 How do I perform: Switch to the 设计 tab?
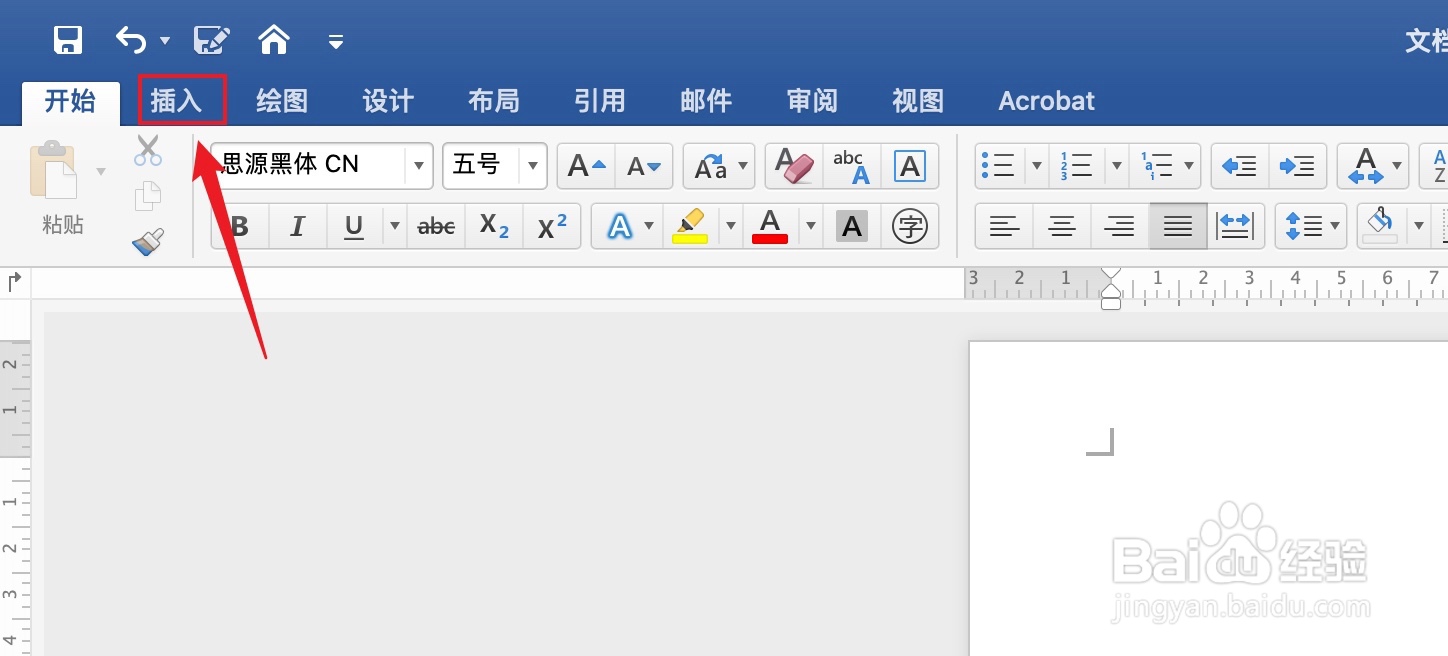tap(388, 101)
